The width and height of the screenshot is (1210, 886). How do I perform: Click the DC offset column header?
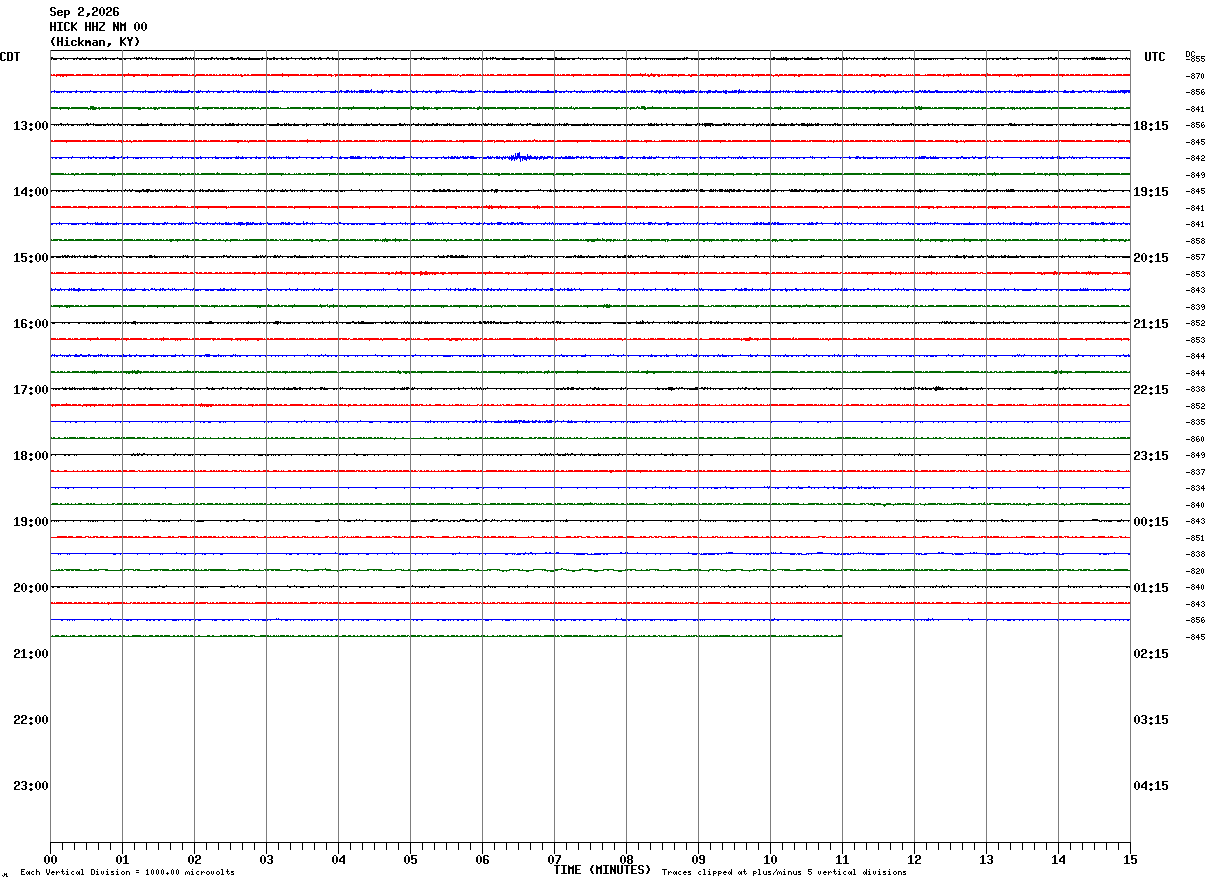(1190, 53)
